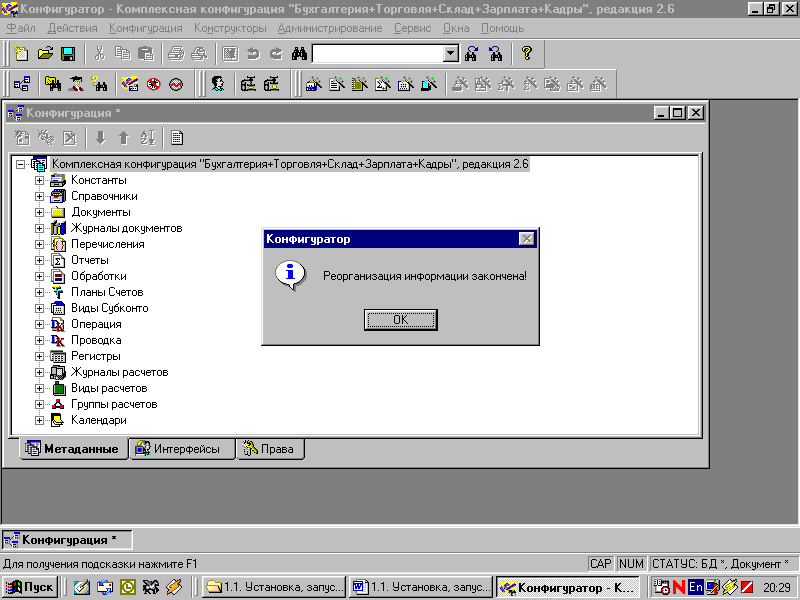
Task: Expand the Перечисления tree node
Action: pyautogui.click(x=39, y=244)
